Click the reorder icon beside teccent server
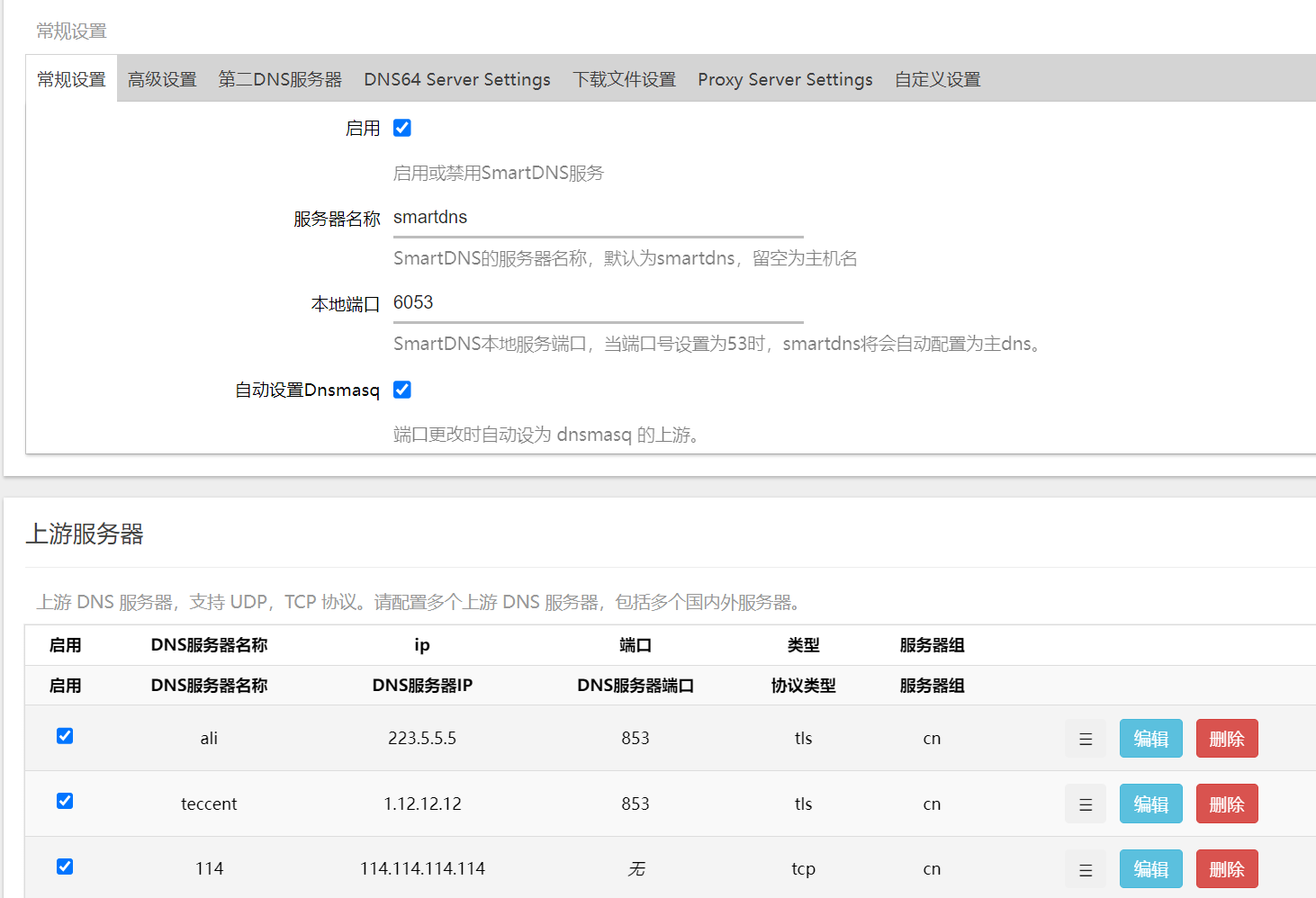The height and width of the screenshot is (898, 1316). click(1085, 804)
